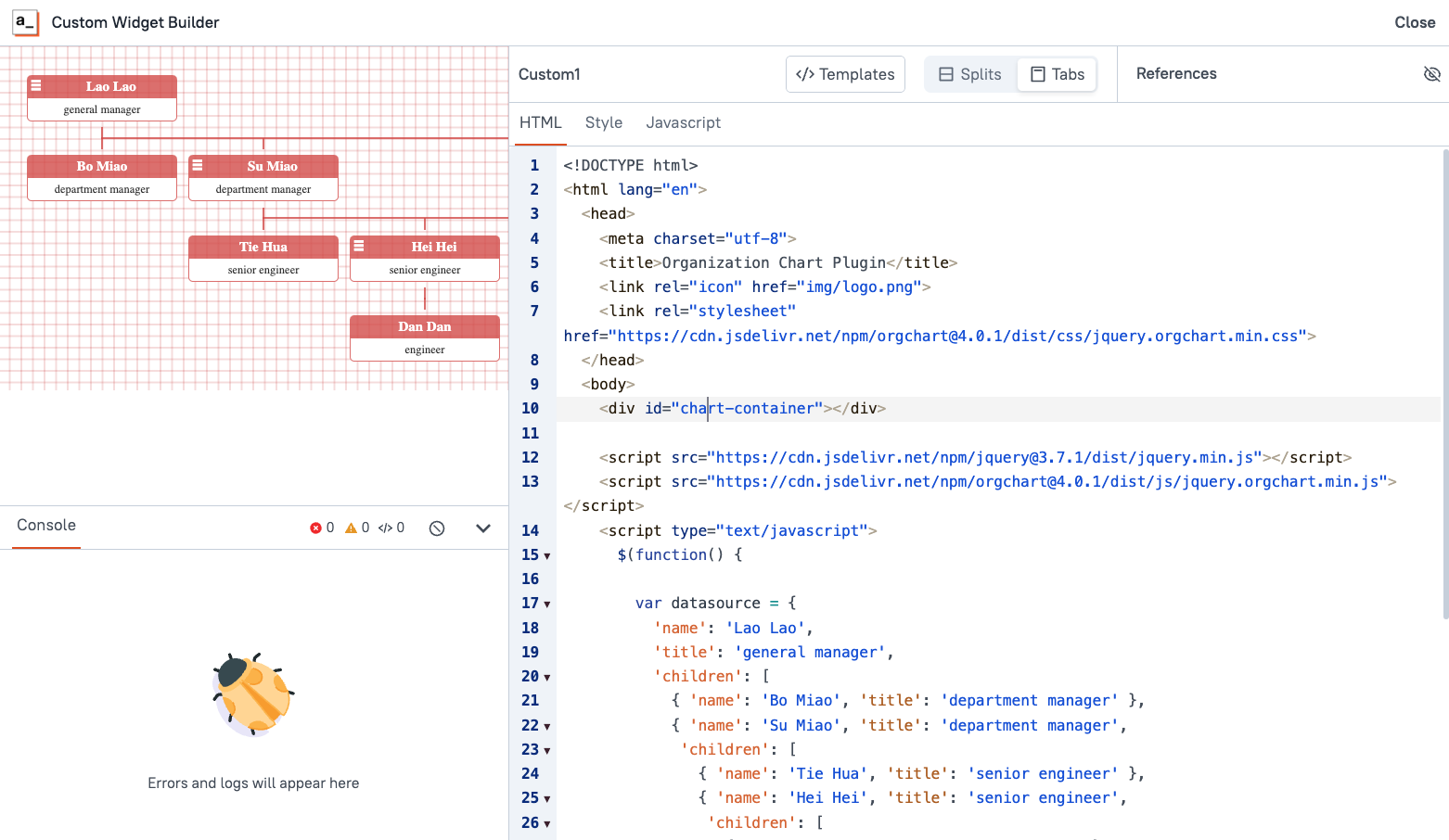
Task: Clear the console with the prohibition icon
Action: pyautogui.click(x=436, y=527)
